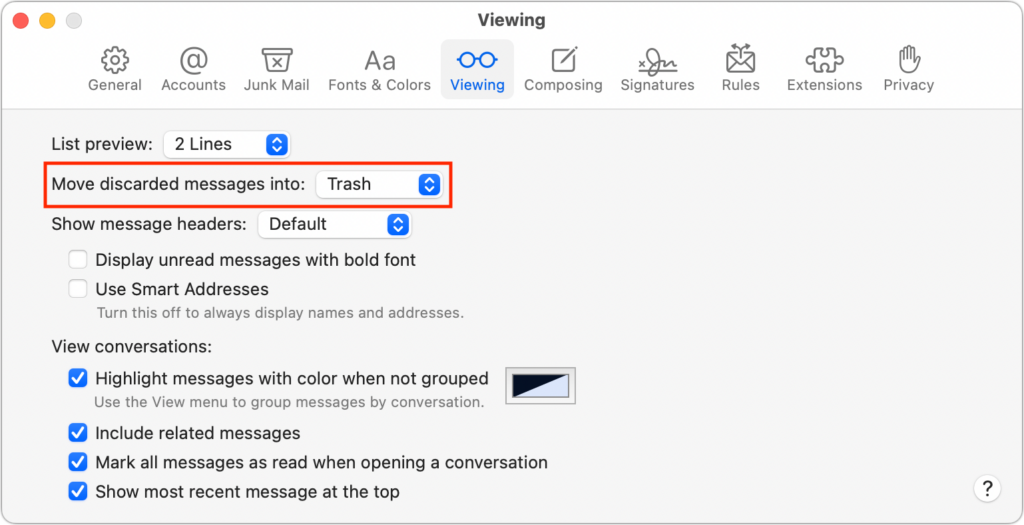
Task: Open the Accounts @ icon pane
Action: [x=193, y=68]
